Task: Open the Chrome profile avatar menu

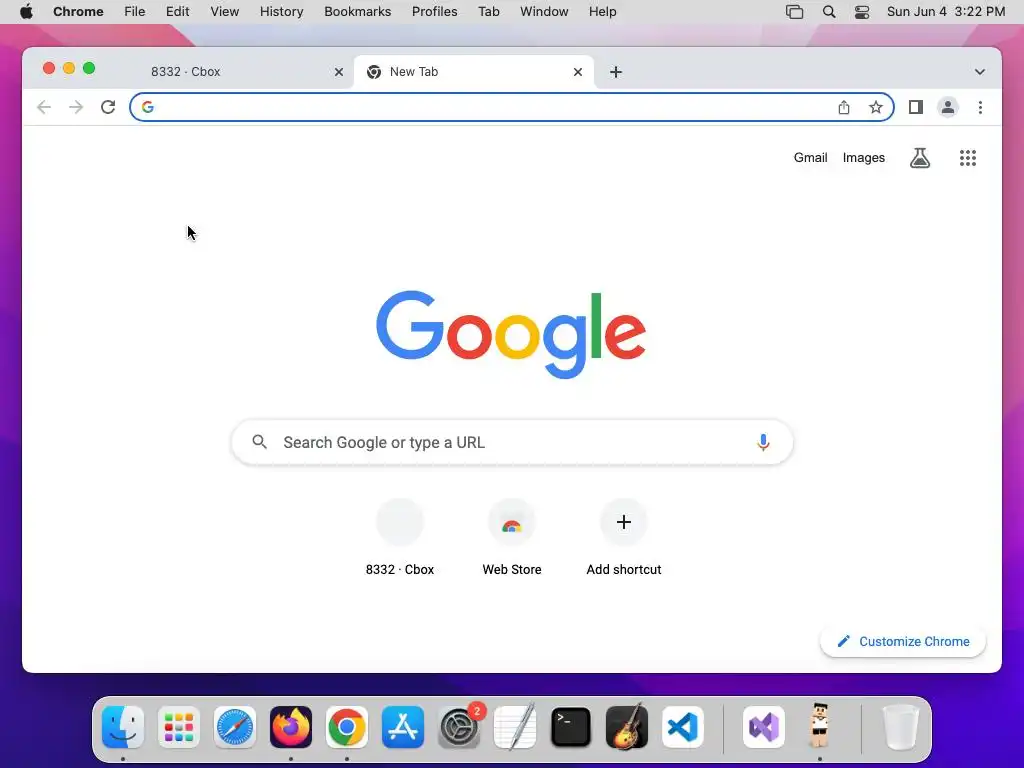Action: (x=948, y=107)
